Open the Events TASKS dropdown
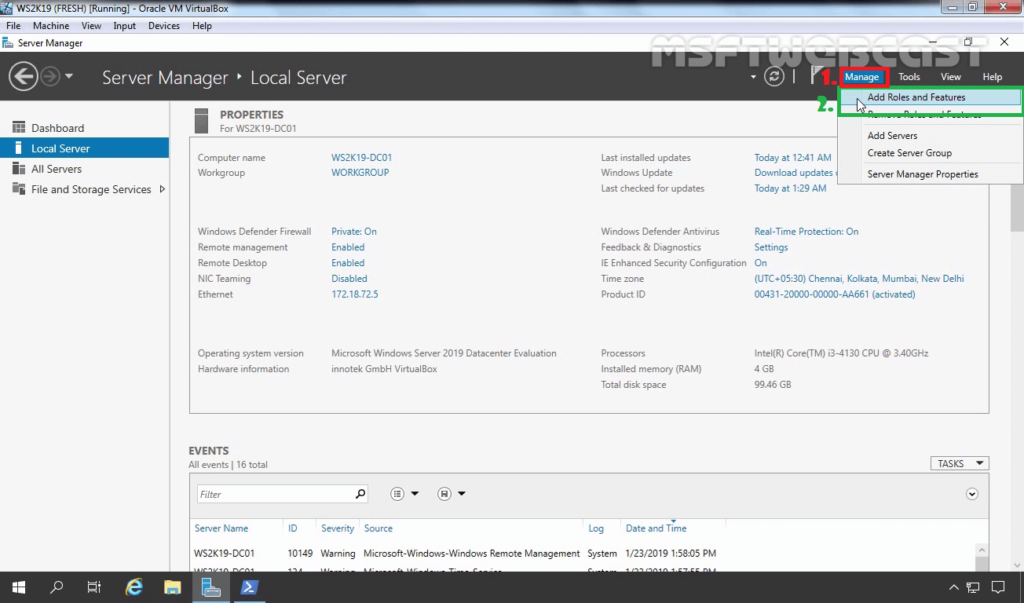 (x=959, y=463)
